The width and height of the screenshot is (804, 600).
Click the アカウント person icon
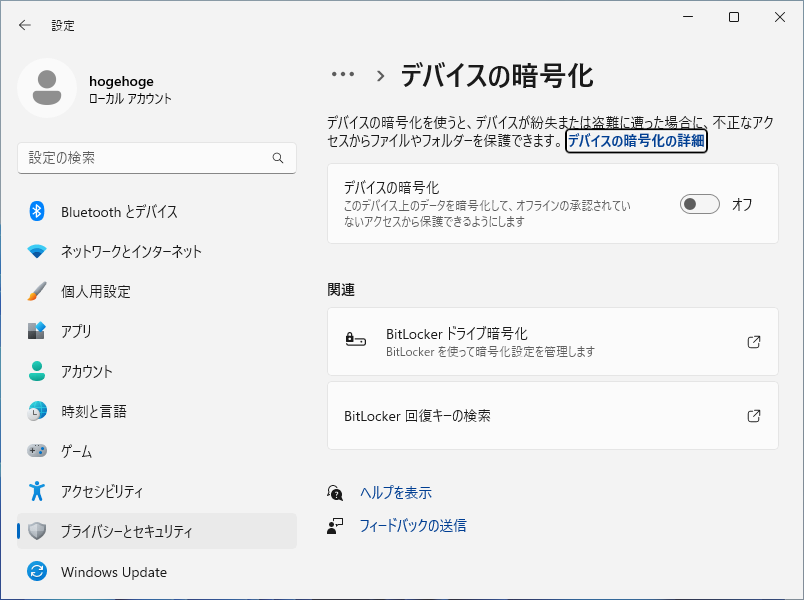point(37,371)
